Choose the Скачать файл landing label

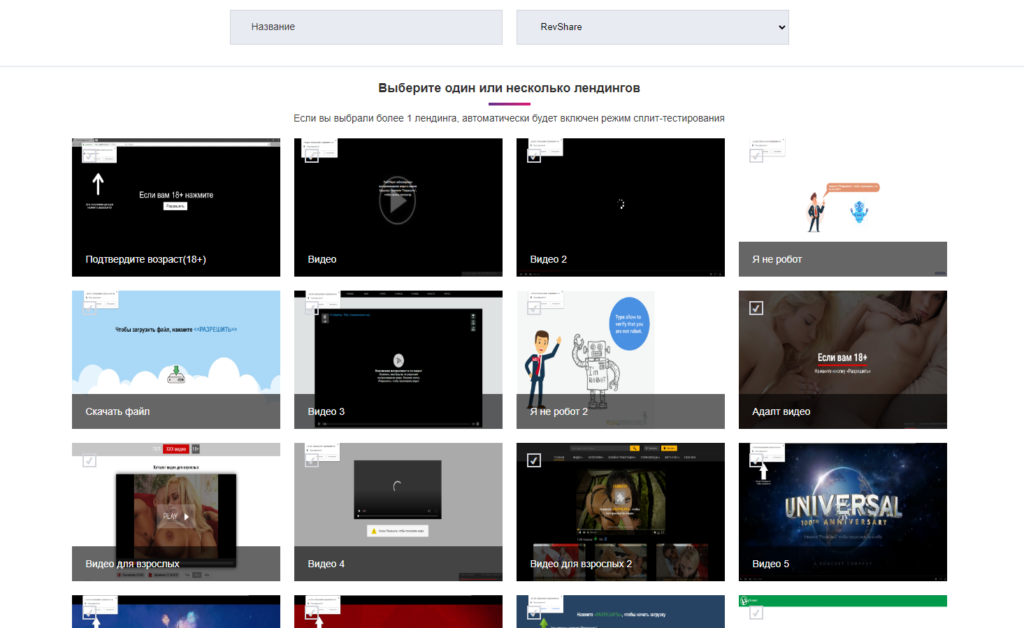click(118, 411)
